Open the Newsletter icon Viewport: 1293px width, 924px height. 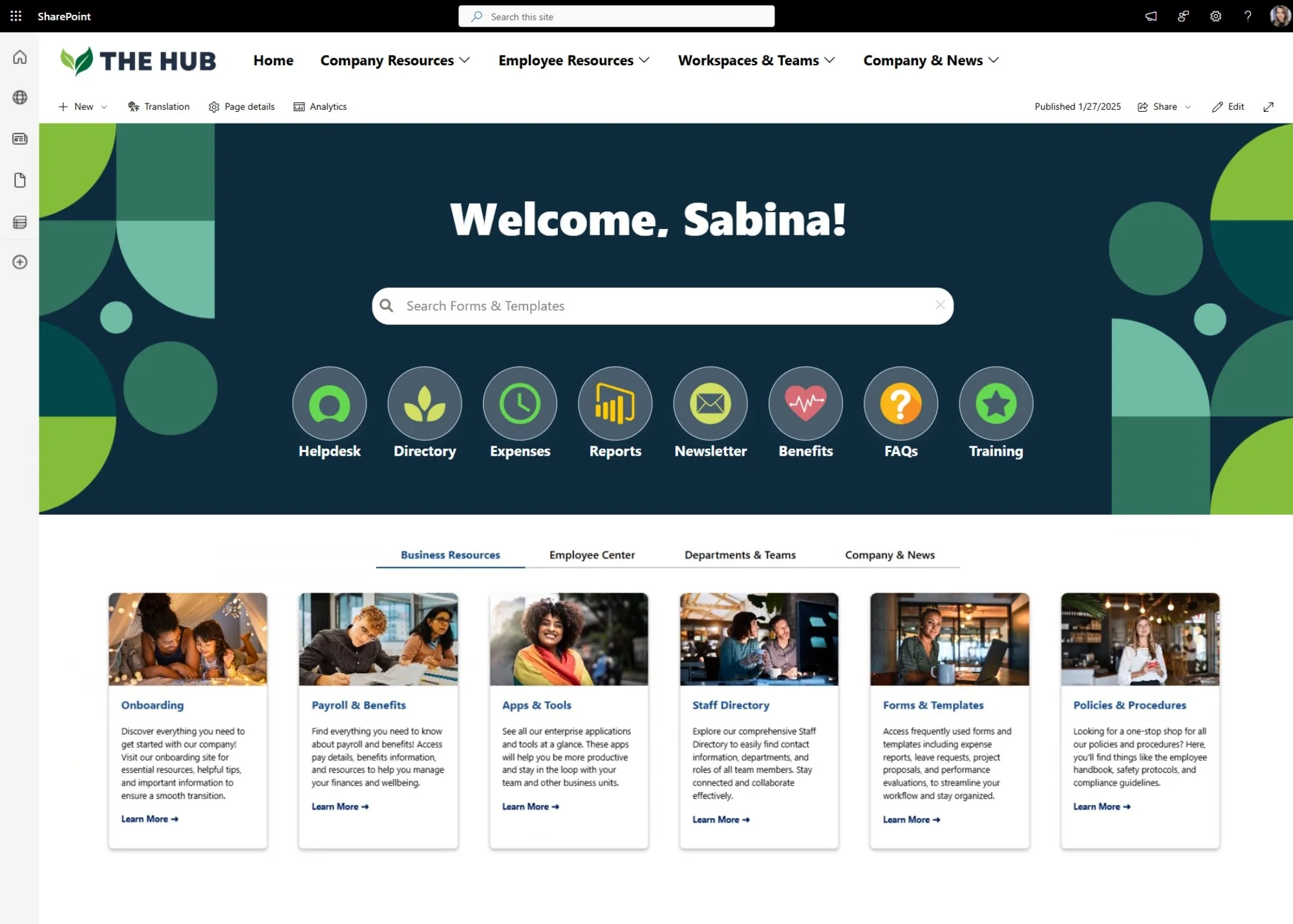tap(709, 403)
